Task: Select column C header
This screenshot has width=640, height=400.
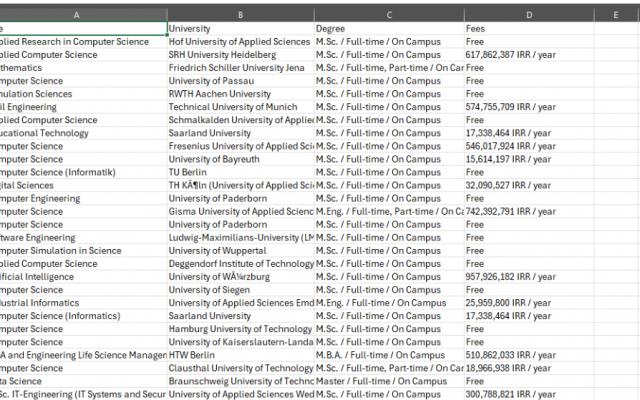Action: (389, 15)
